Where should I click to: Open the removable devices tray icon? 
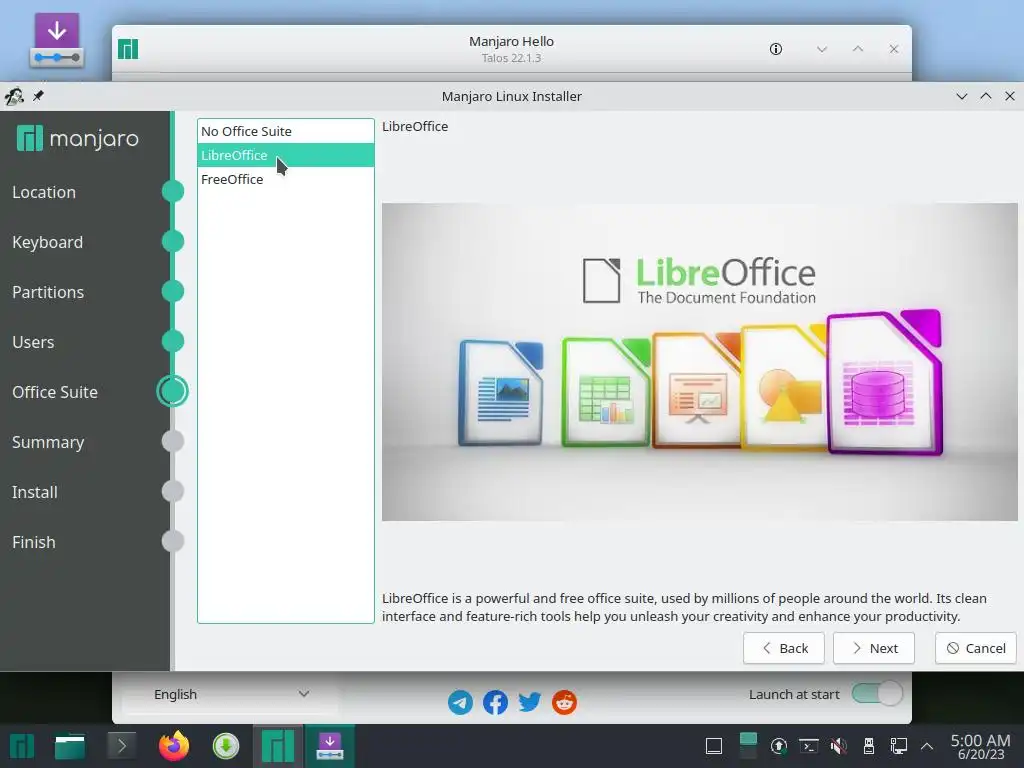point(869,746)
